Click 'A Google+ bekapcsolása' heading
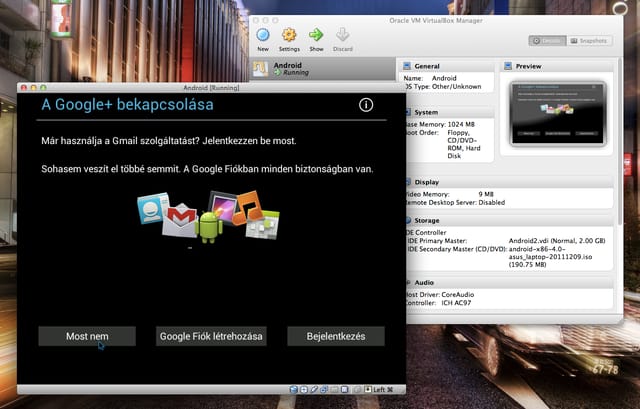The image size is (640, 409). (x=127, y=104)
